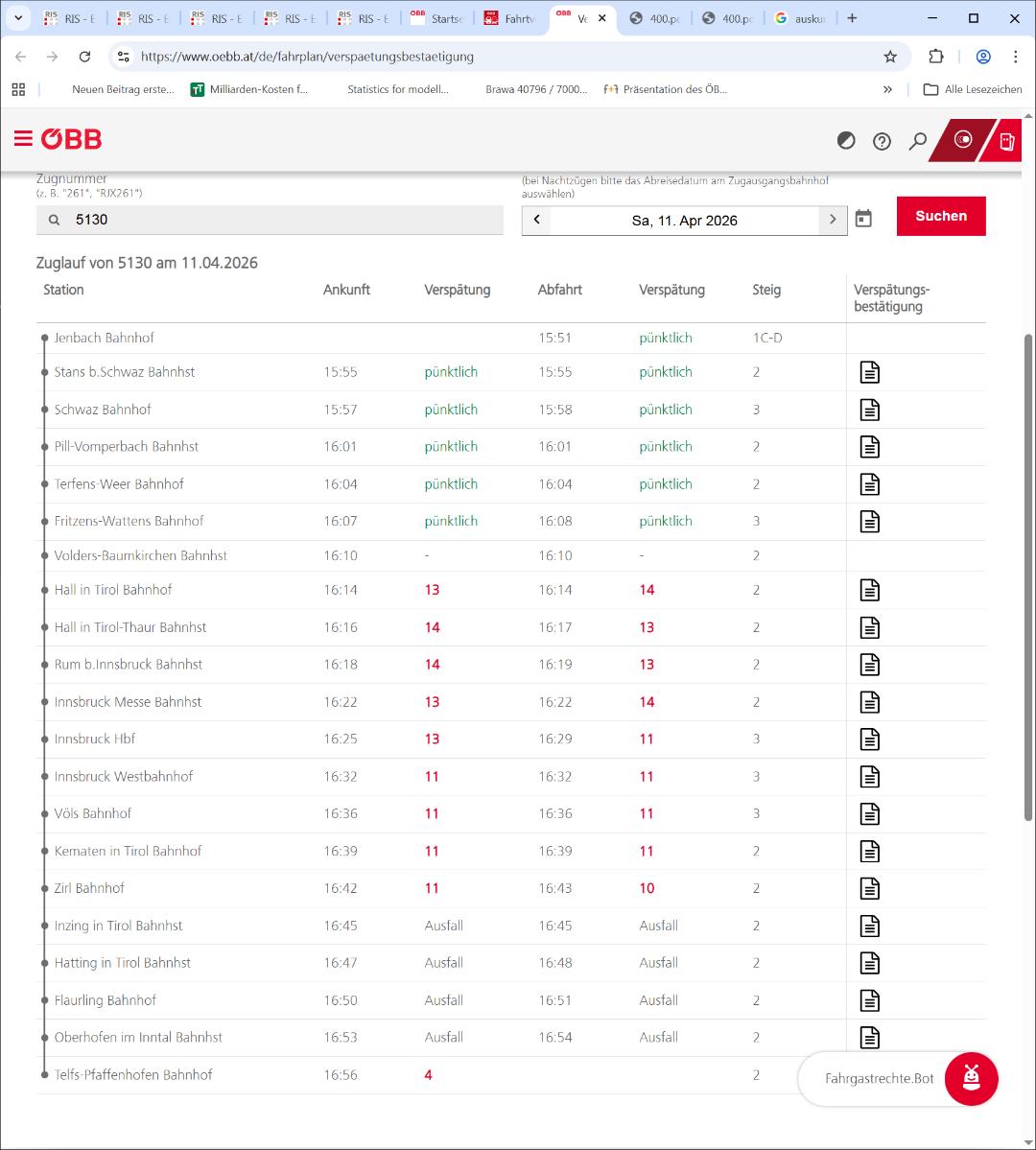Open delay confirmation document for Innsbruck Hbf
The image size is (1036, 1150).
point(869,739)
